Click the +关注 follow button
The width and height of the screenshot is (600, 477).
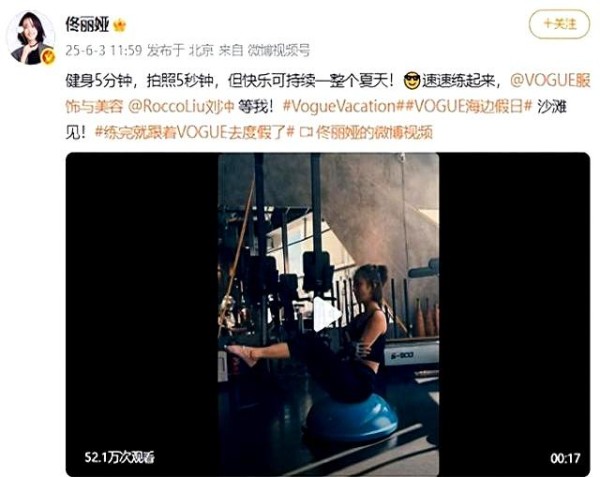point(559,24)
